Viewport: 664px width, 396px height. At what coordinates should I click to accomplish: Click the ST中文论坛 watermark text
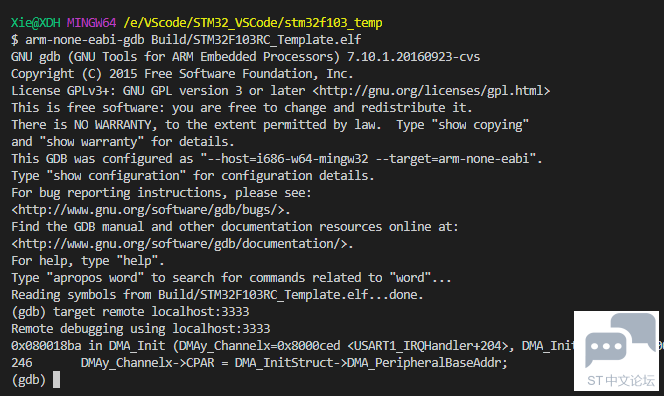tap(620, 380)
